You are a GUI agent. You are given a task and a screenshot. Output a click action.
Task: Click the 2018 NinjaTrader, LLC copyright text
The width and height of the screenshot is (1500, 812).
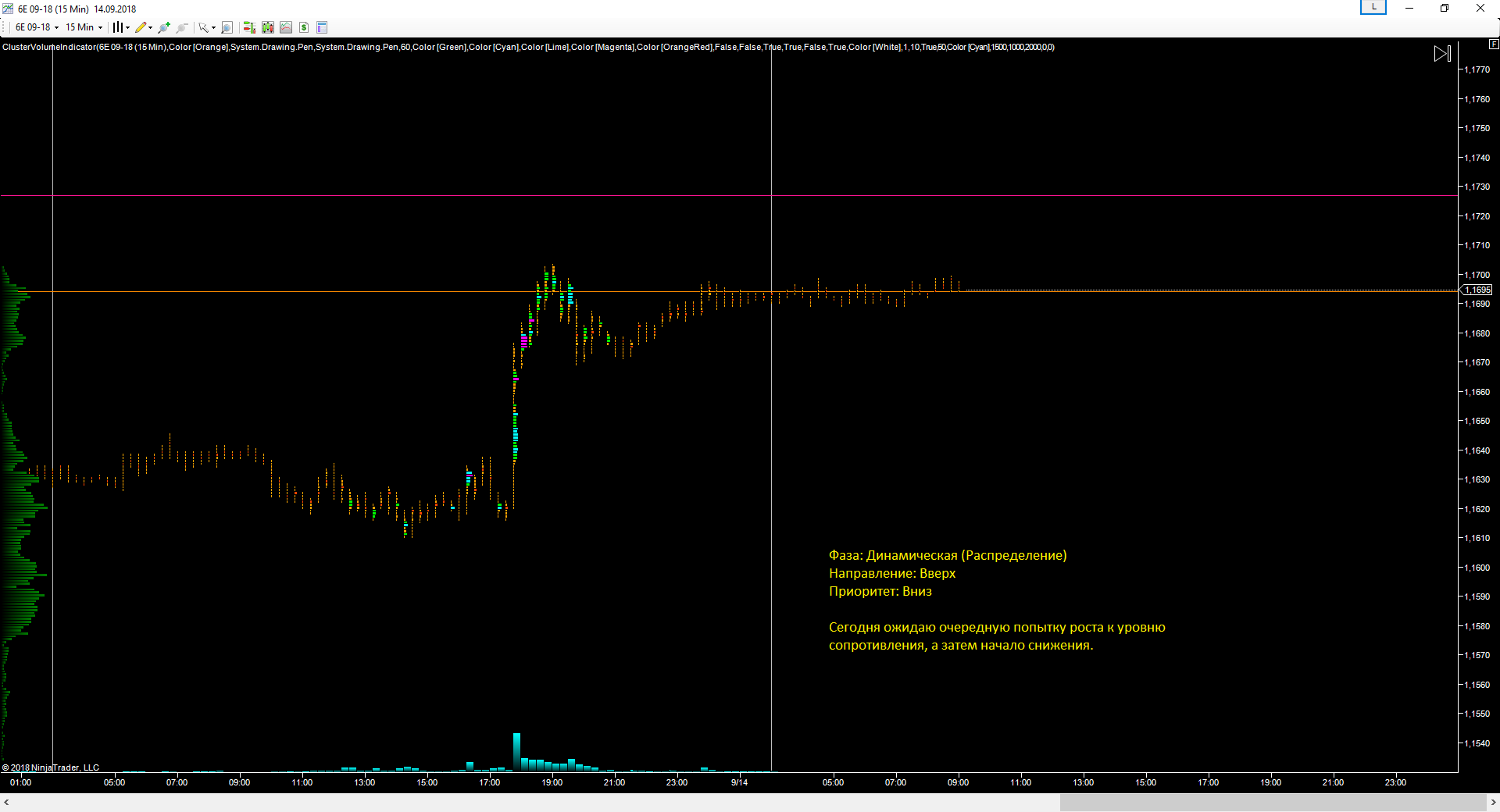(51, 767)
